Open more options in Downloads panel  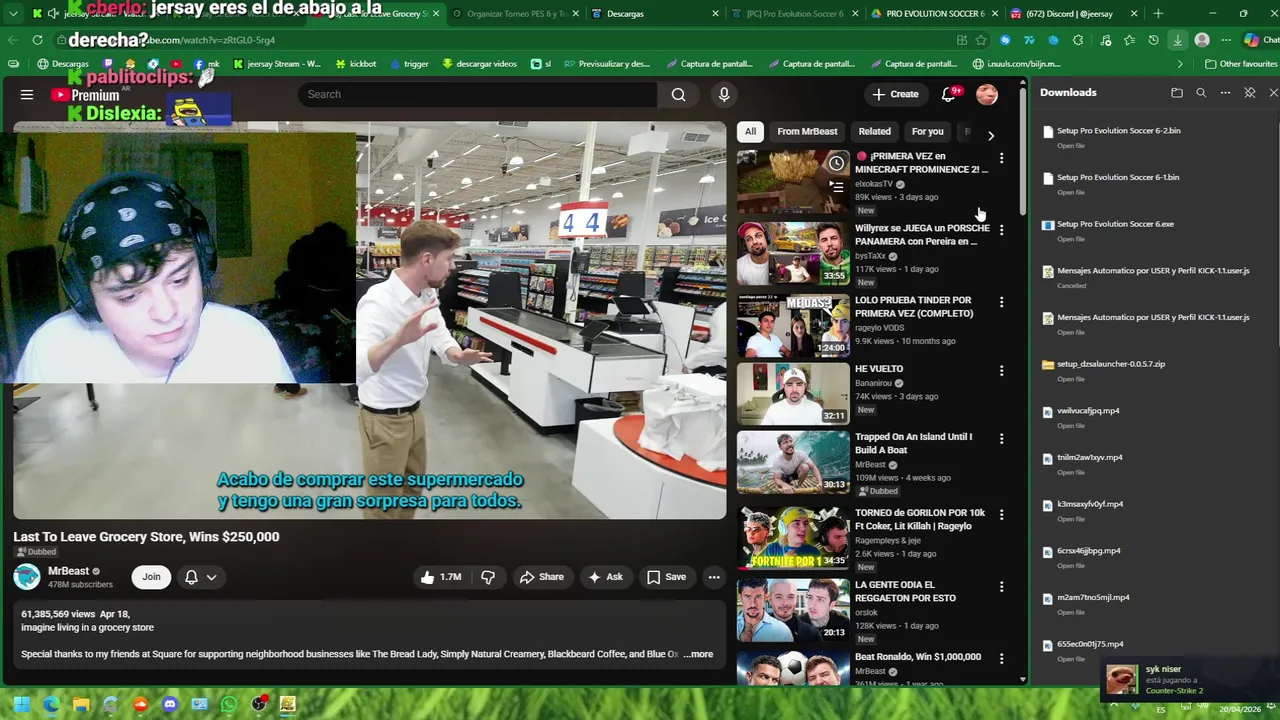pos(1225,93)
